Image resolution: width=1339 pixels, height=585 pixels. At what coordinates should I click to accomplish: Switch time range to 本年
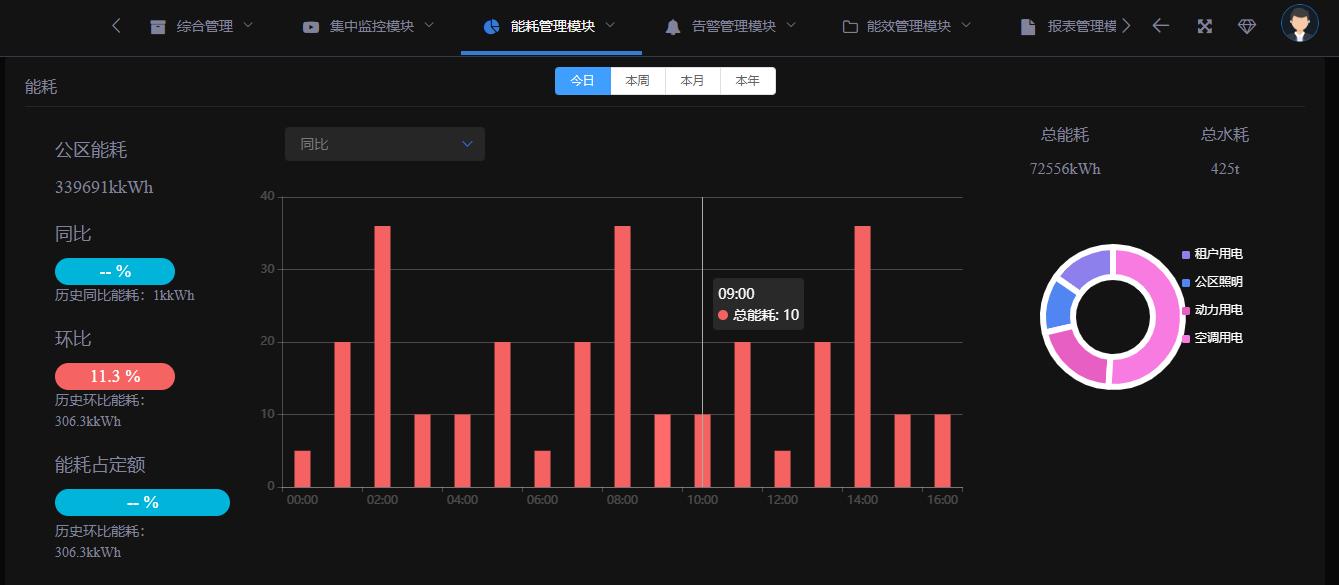747,81
